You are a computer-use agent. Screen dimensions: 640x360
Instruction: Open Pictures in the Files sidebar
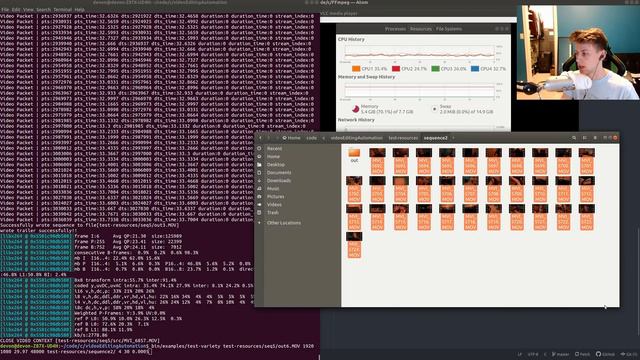[276, 197]
